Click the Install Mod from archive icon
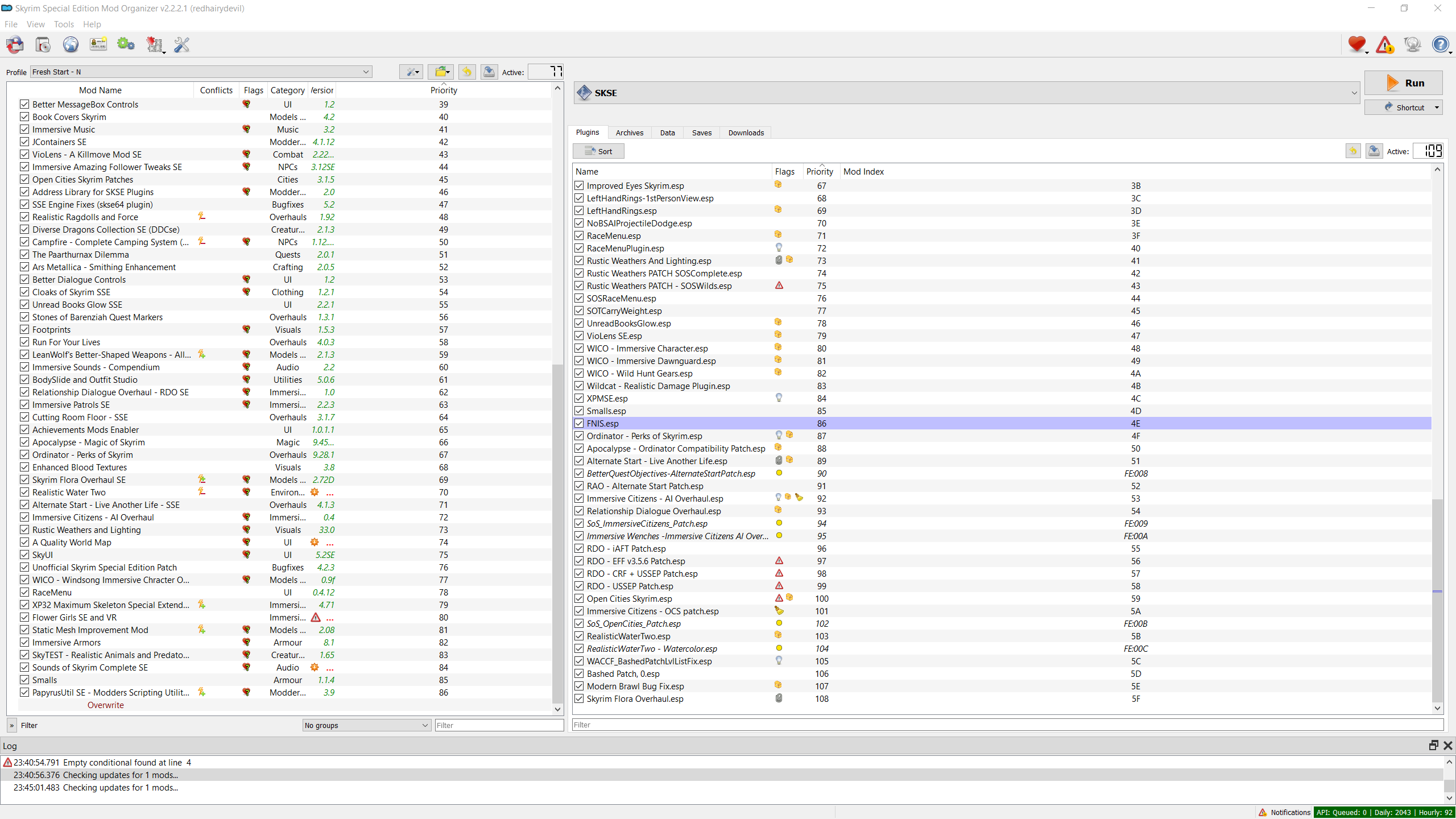 coord(43,44)
